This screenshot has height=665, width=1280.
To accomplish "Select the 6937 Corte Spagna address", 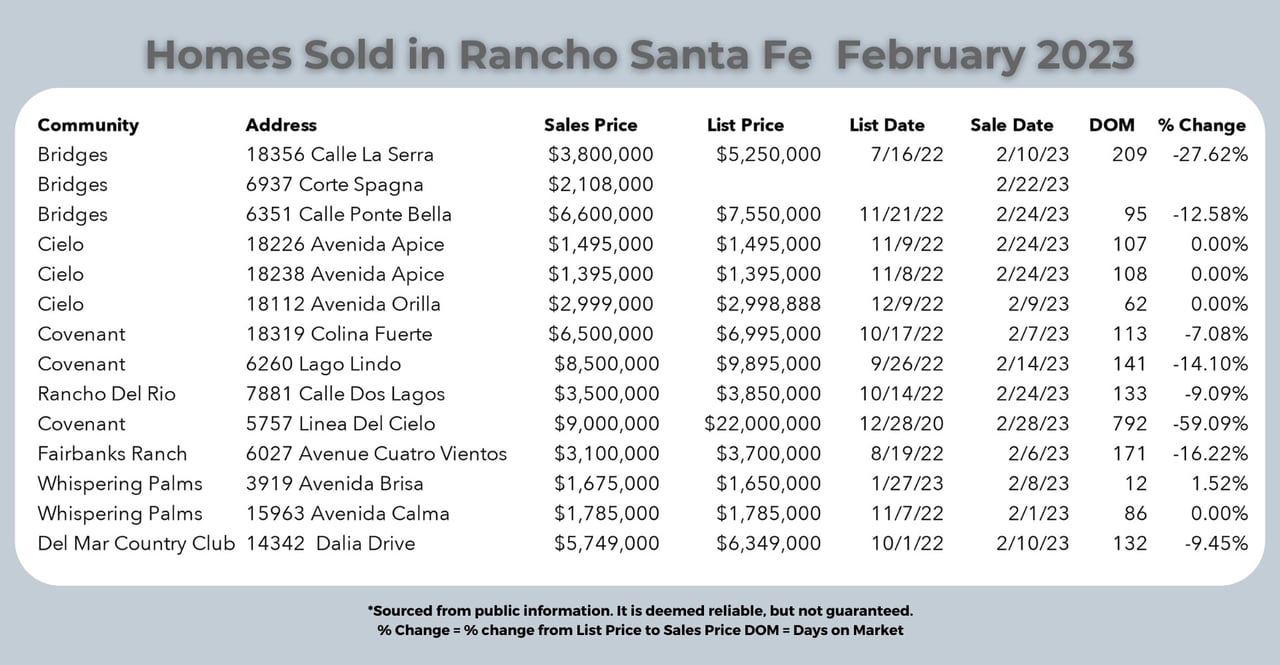I will click(334, 185).
